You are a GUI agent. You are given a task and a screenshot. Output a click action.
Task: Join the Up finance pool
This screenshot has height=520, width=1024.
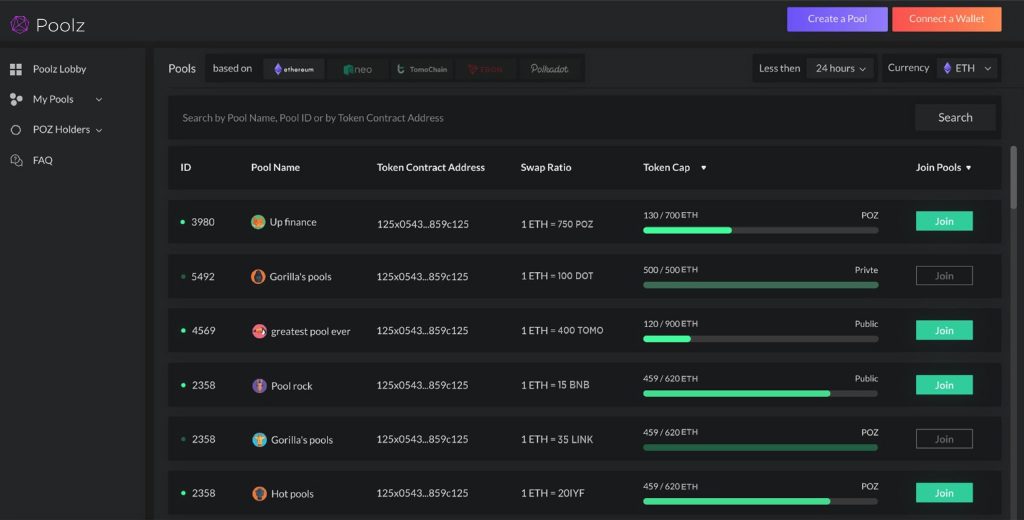944,221
